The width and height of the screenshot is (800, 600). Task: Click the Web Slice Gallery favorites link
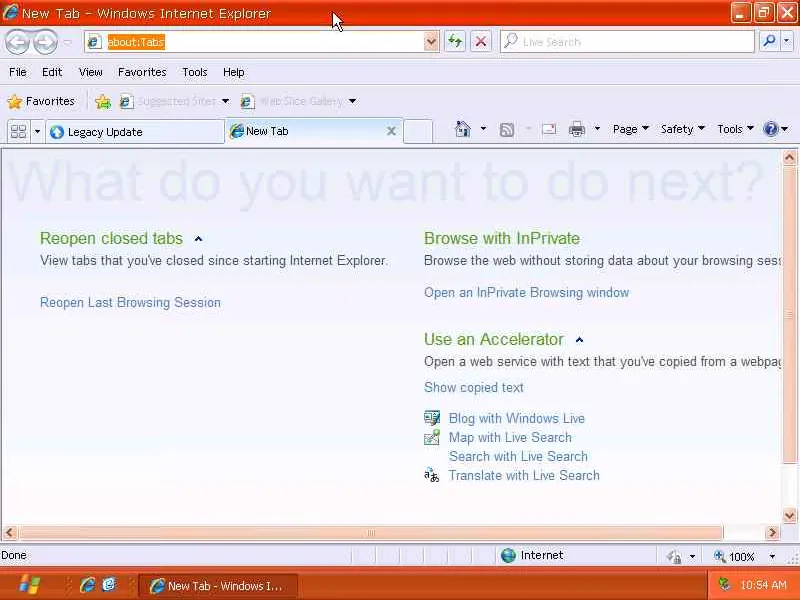299,102
